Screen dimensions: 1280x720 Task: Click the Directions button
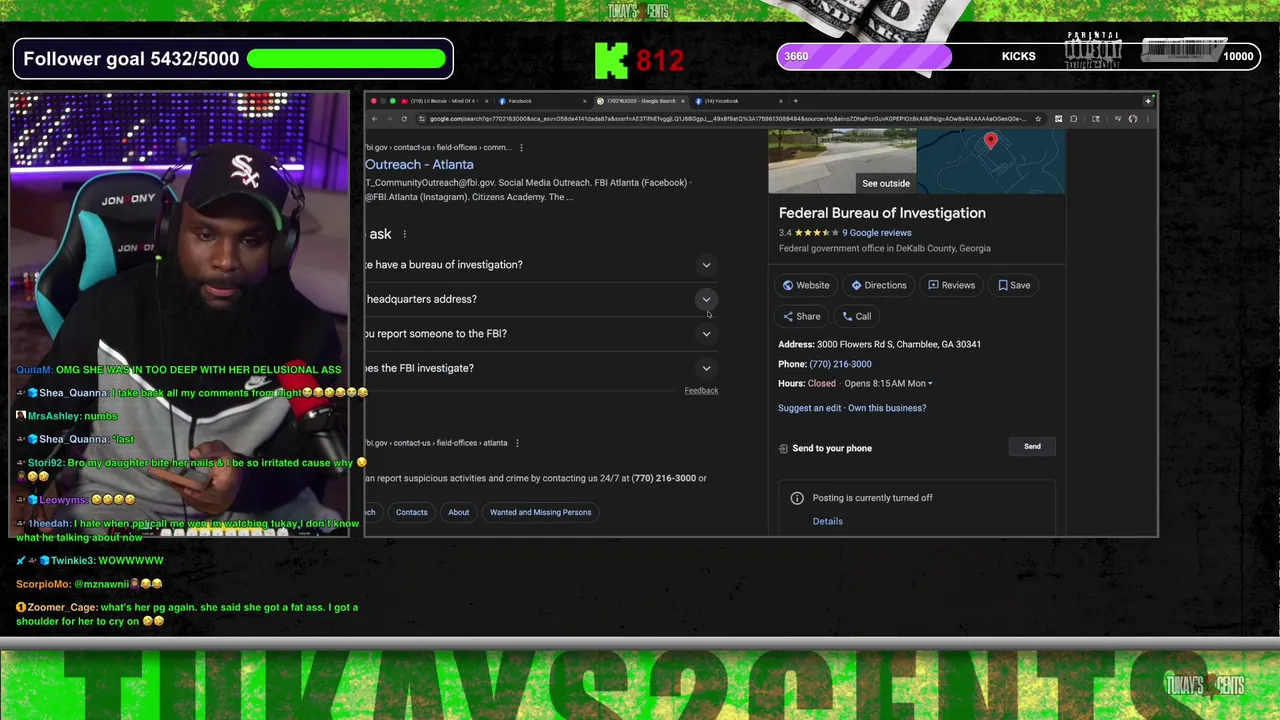(879, 285)
